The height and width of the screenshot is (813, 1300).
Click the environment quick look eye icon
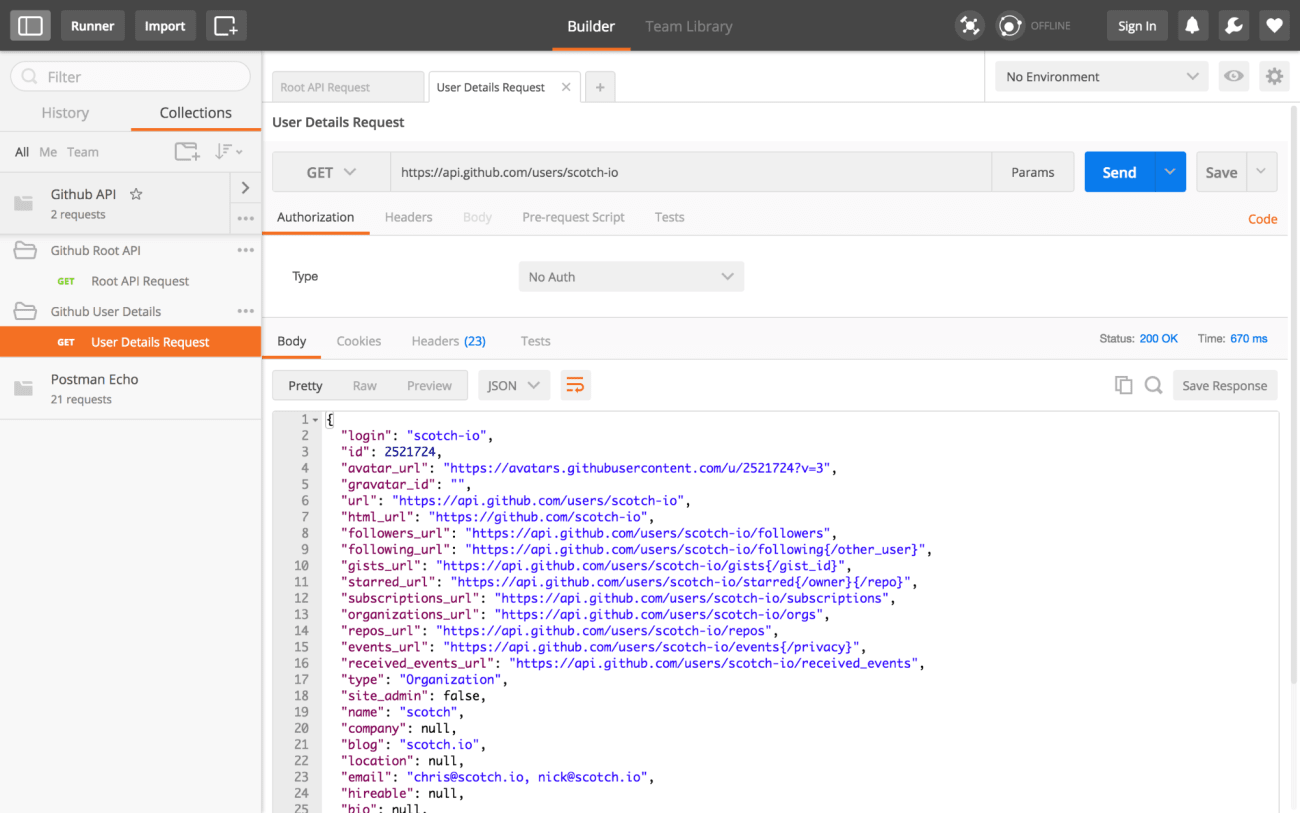(x=1234, y=76)
